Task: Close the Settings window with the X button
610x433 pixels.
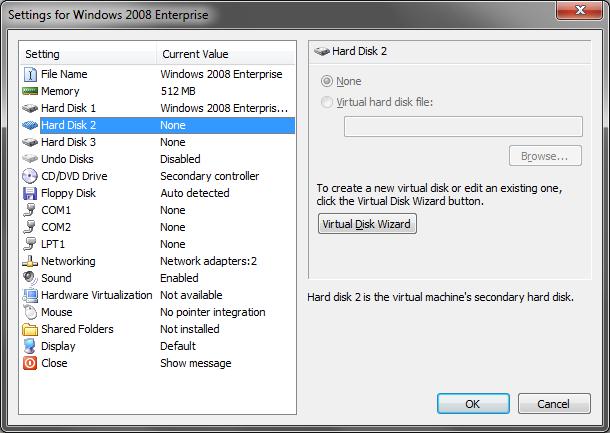Action: [x=580, y=10]
